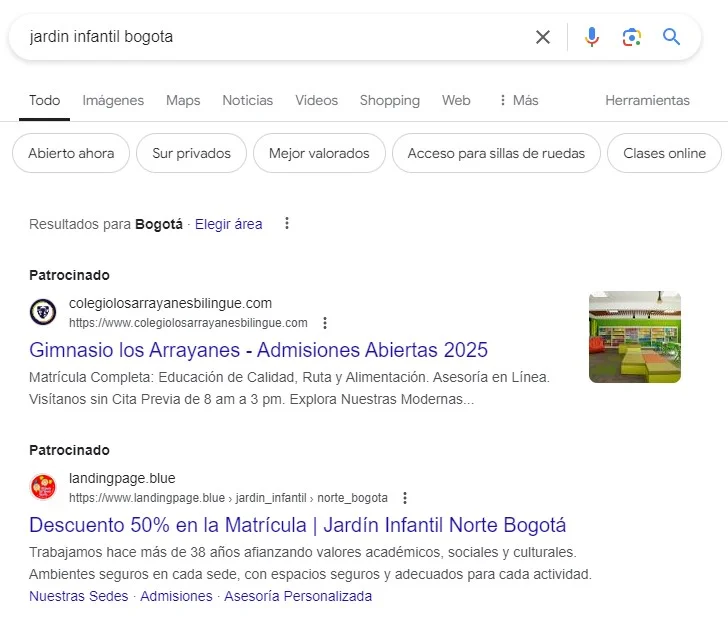
Task: Switch to the Web tab
Action: [456, 100]
